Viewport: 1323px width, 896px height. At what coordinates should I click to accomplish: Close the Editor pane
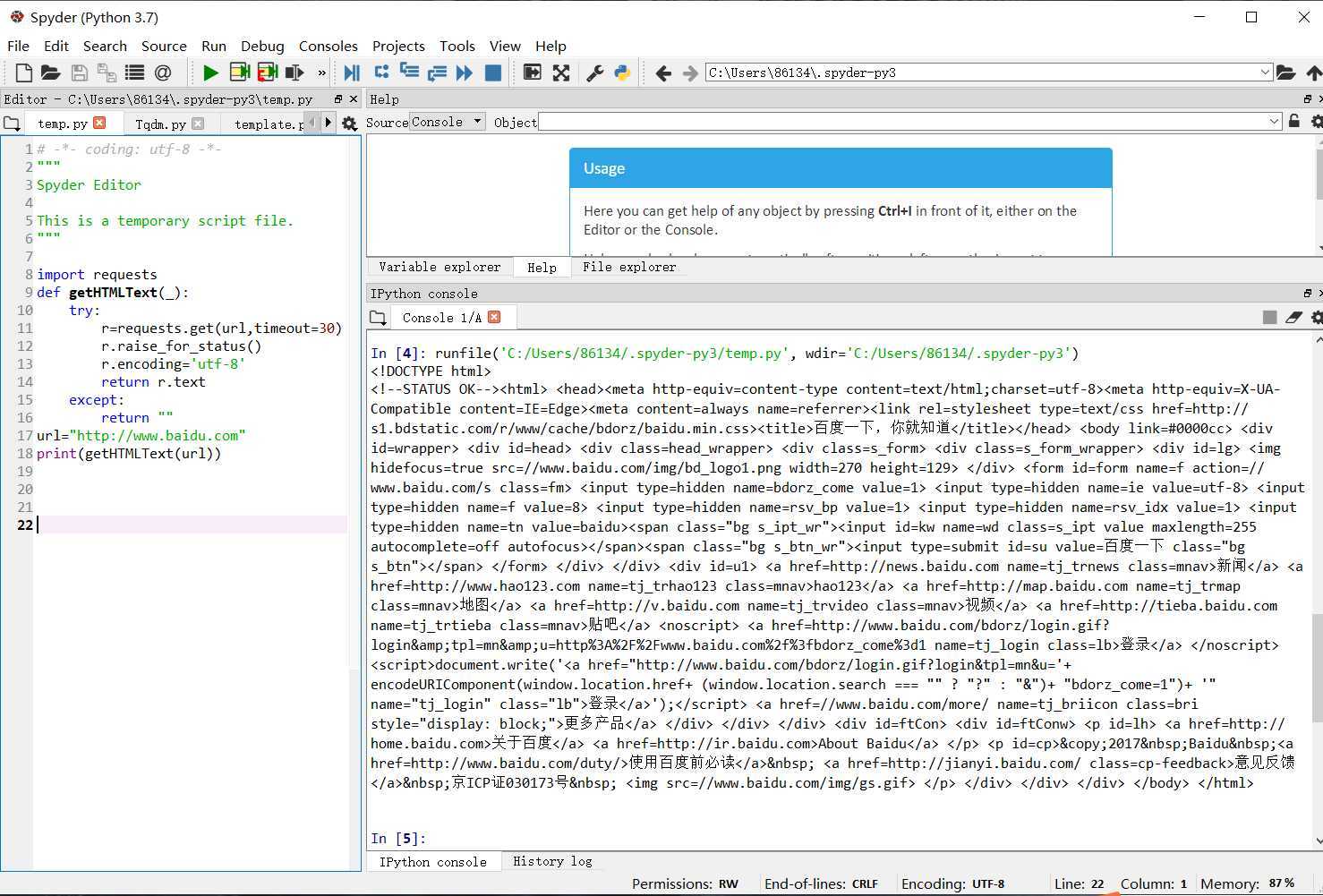[x=354, y=99]
